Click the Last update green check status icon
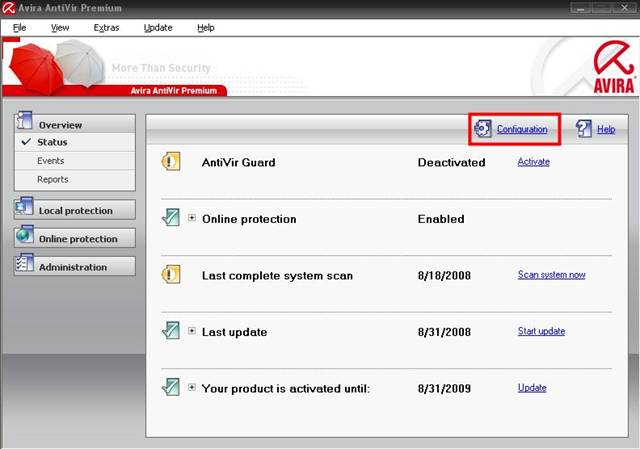The height and width of the screenshot is (449, 640). click(171, 331)
